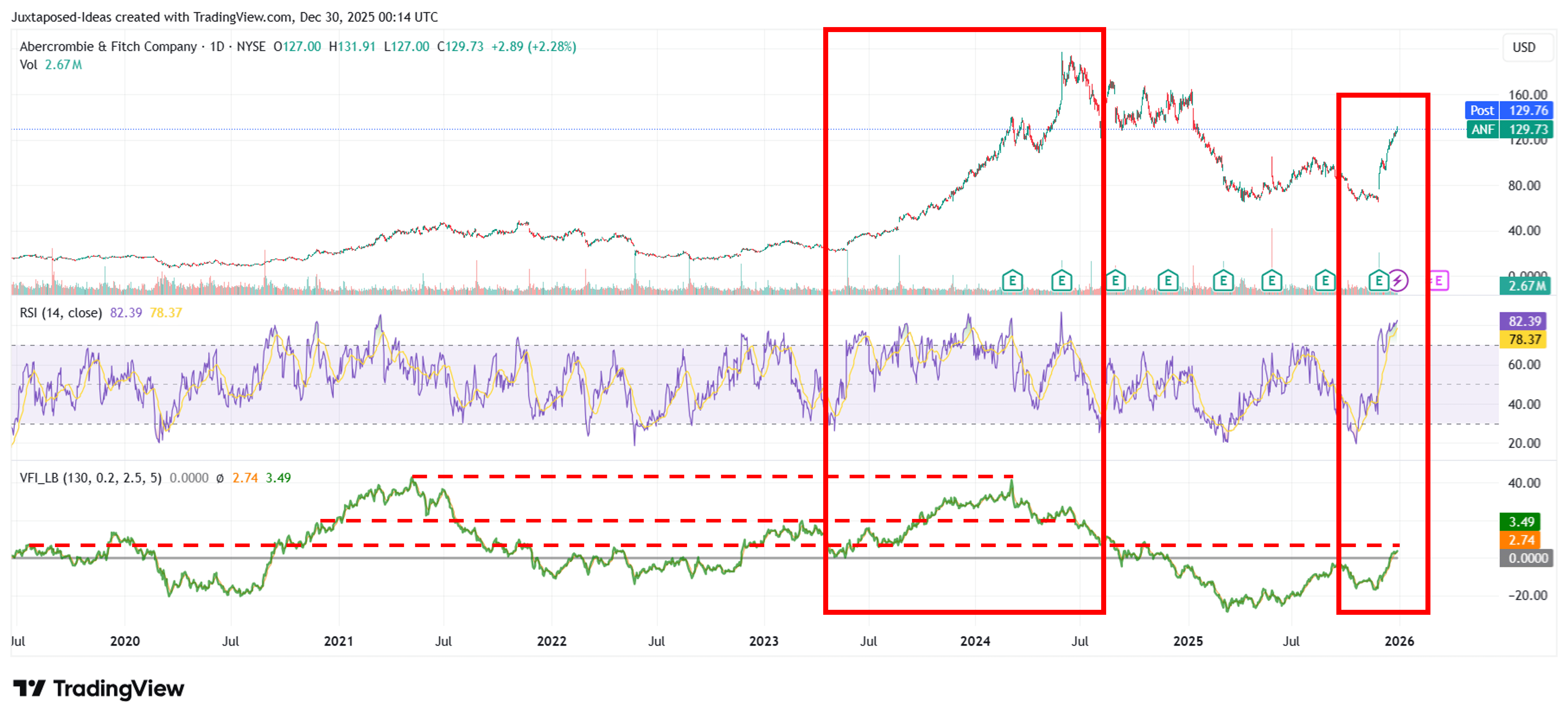Open symbol search via the Abercrombie & Fitch name

pyautogui.click(x=109, y=46)
